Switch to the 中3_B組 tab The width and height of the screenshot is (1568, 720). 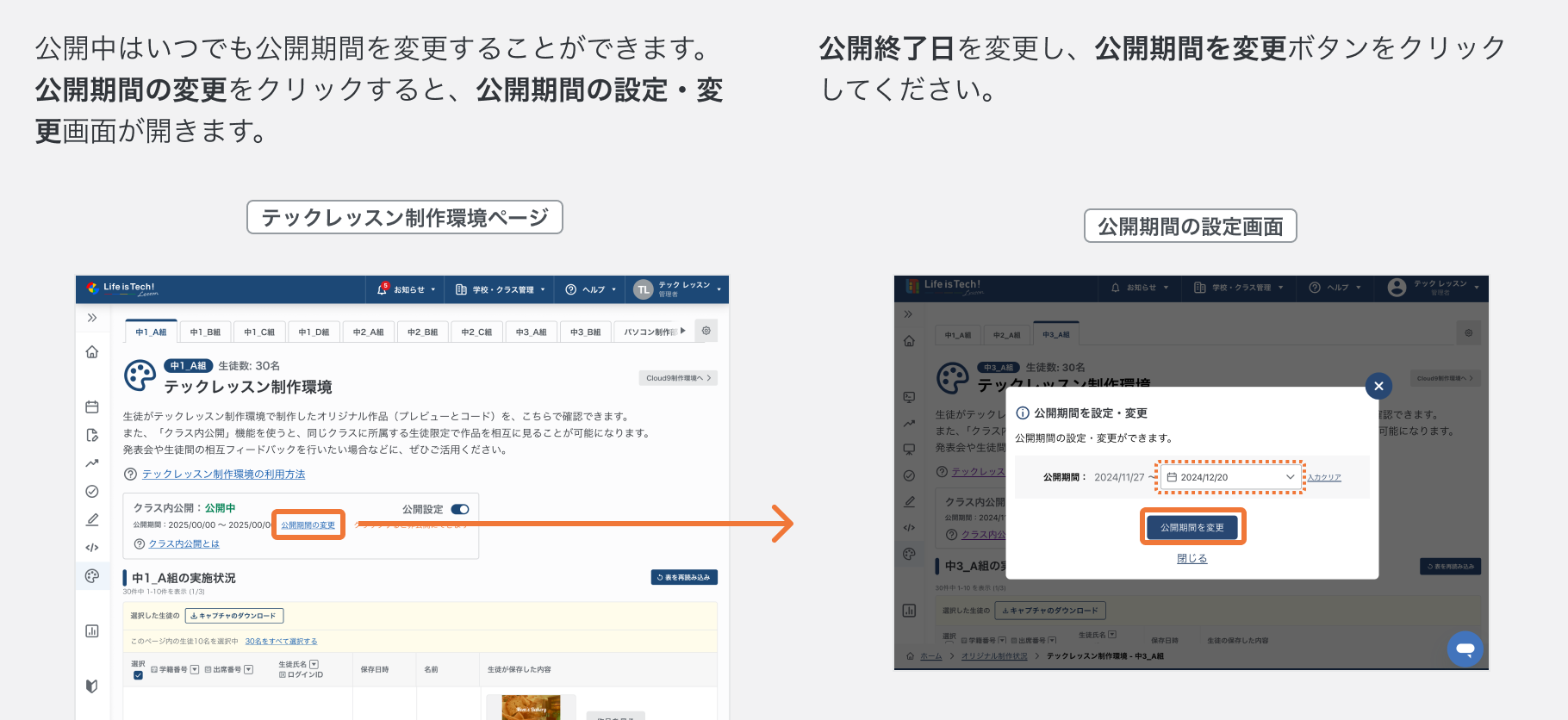pyautogui.click(x=586, y=332)
